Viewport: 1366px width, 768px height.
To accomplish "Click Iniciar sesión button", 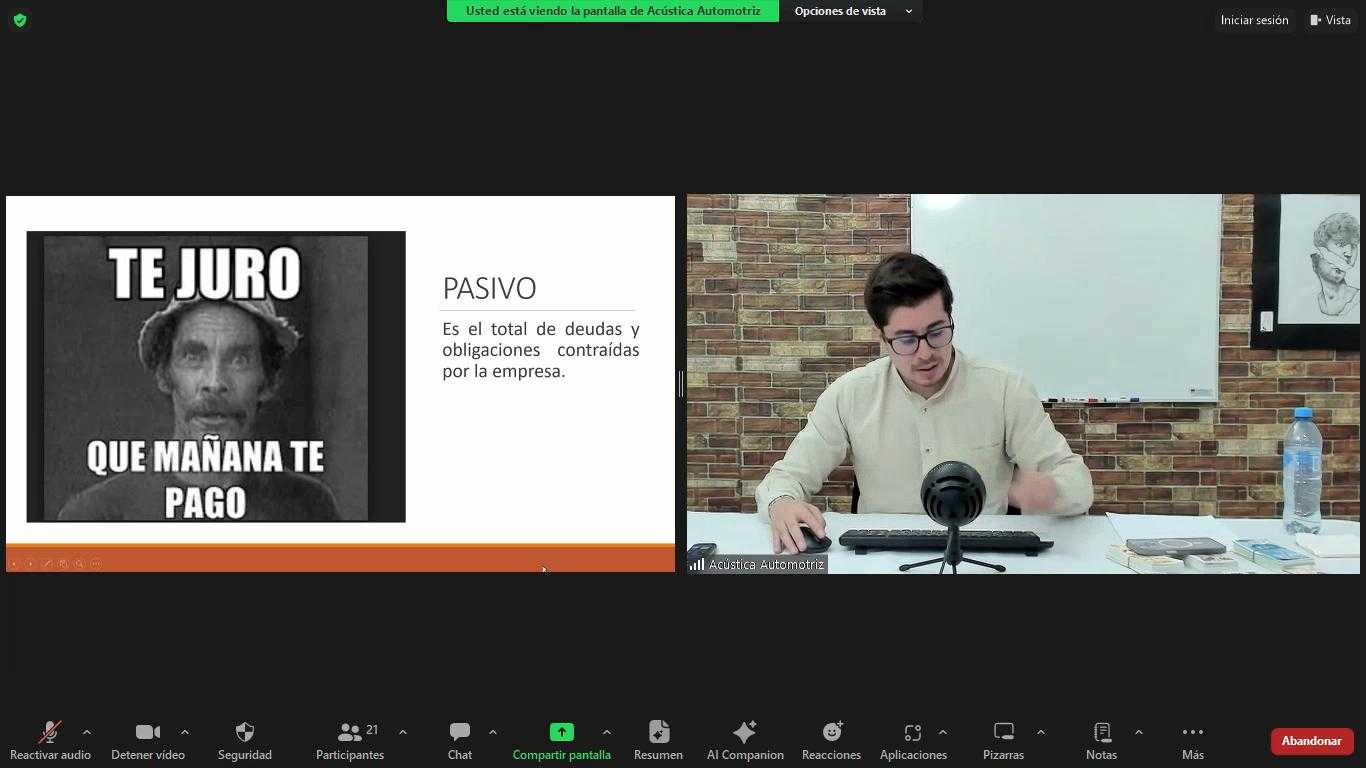I will pos(1254,20).
